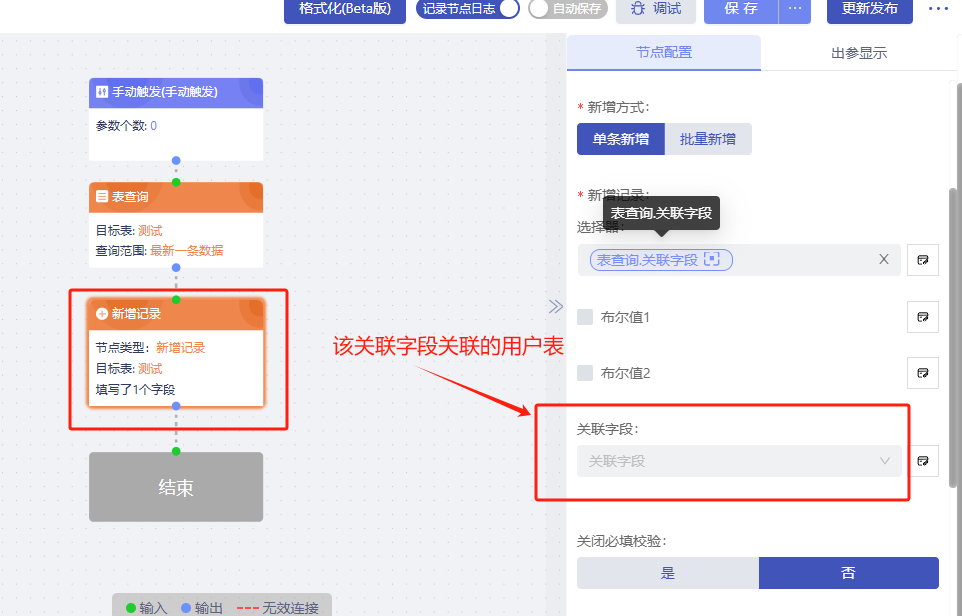Expand the 关联字段 dropdown
The height and width of the screenshot is (616, 962).
point(738,461)
